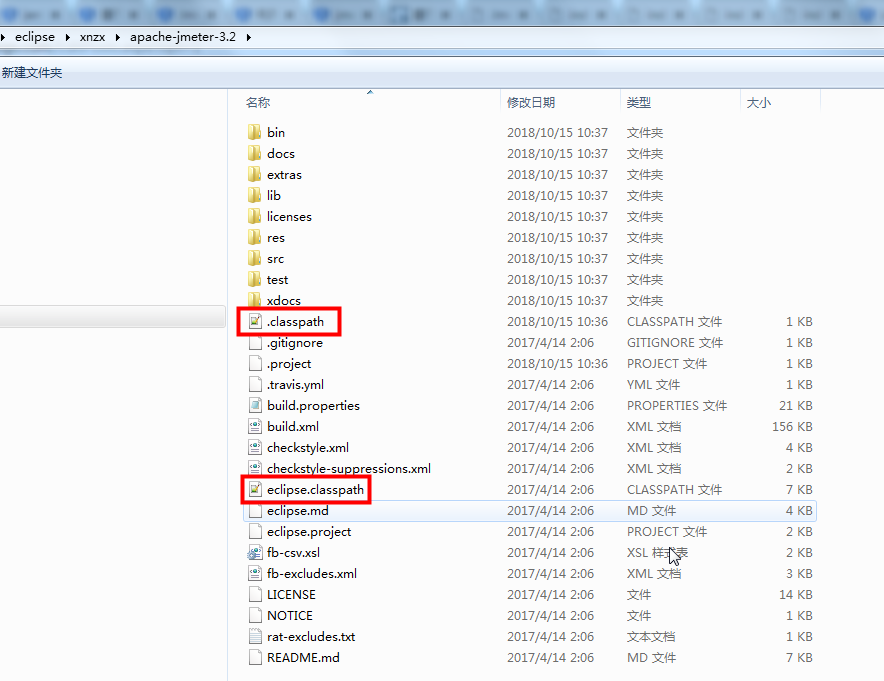Click the .classpath file icon

pyautogui.click(x=255, y=321)
